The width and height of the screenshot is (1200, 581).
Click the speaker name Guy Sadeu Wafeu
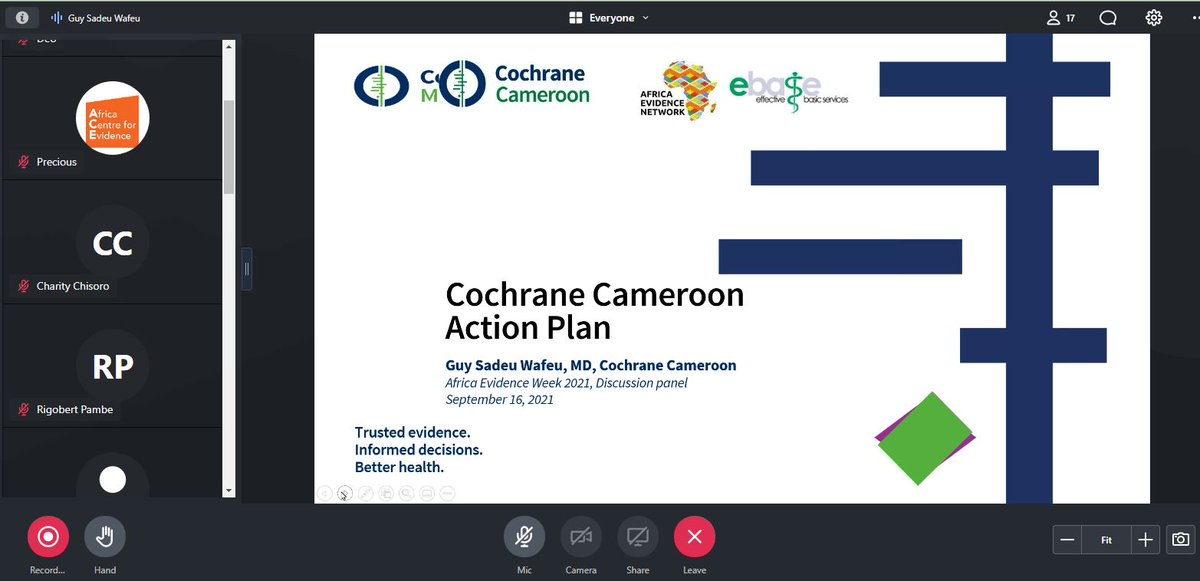[105, 18]
